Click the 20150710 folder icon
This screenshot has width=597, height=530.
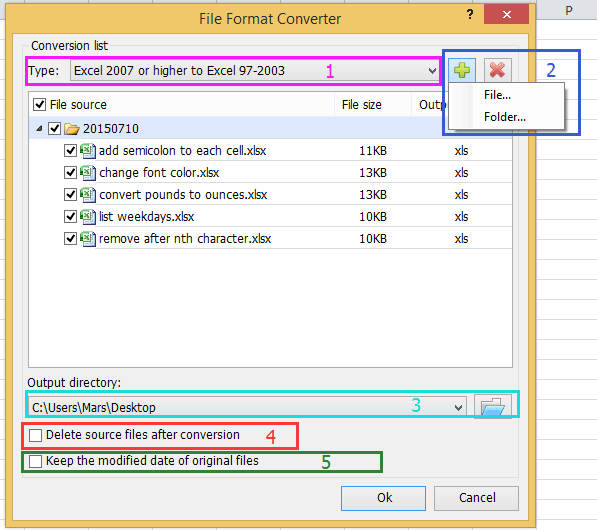tap(72, 129)
